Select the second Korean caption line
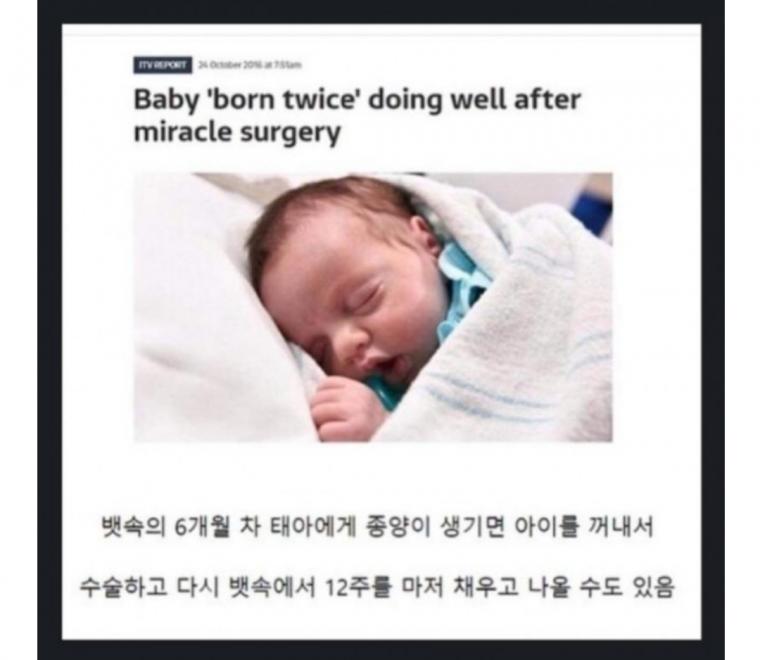Image resolution: width=760 pixels, height=660 pixels. [377, 587]
